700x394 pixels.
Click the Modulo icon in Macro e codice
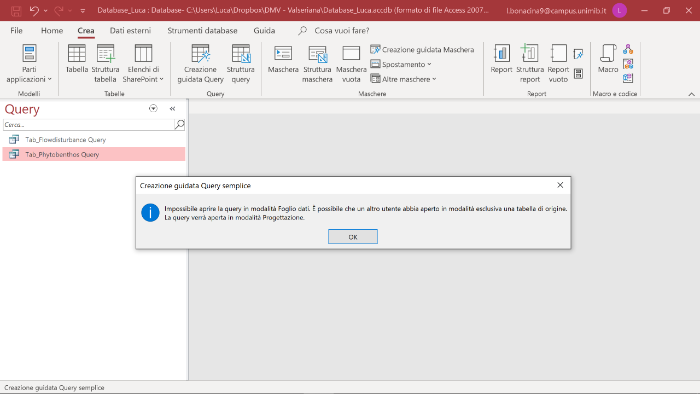coord(628,49)
